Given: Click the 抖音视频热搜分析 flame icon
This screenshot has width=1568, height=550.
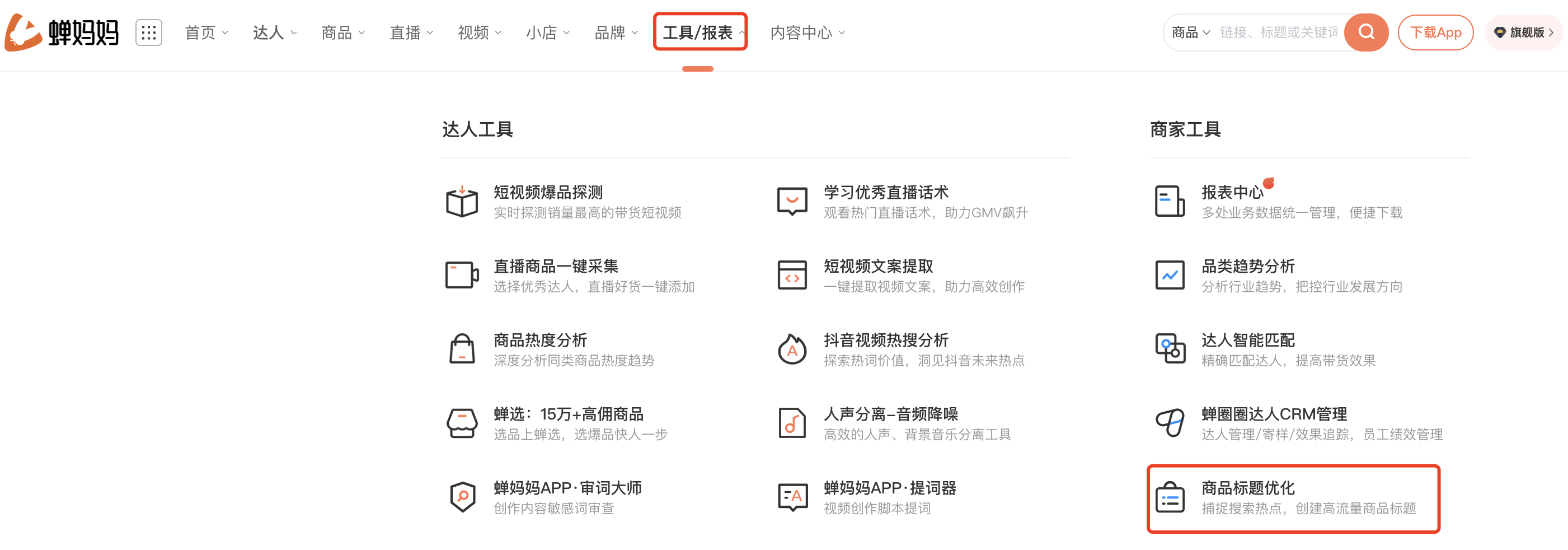Looking at the screenshot, I should [x=792, y=349].
